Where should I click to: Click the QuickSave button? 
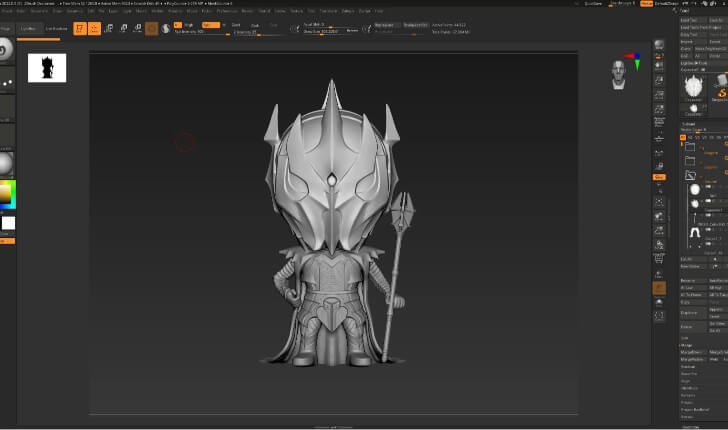click(x=593, y=4)
